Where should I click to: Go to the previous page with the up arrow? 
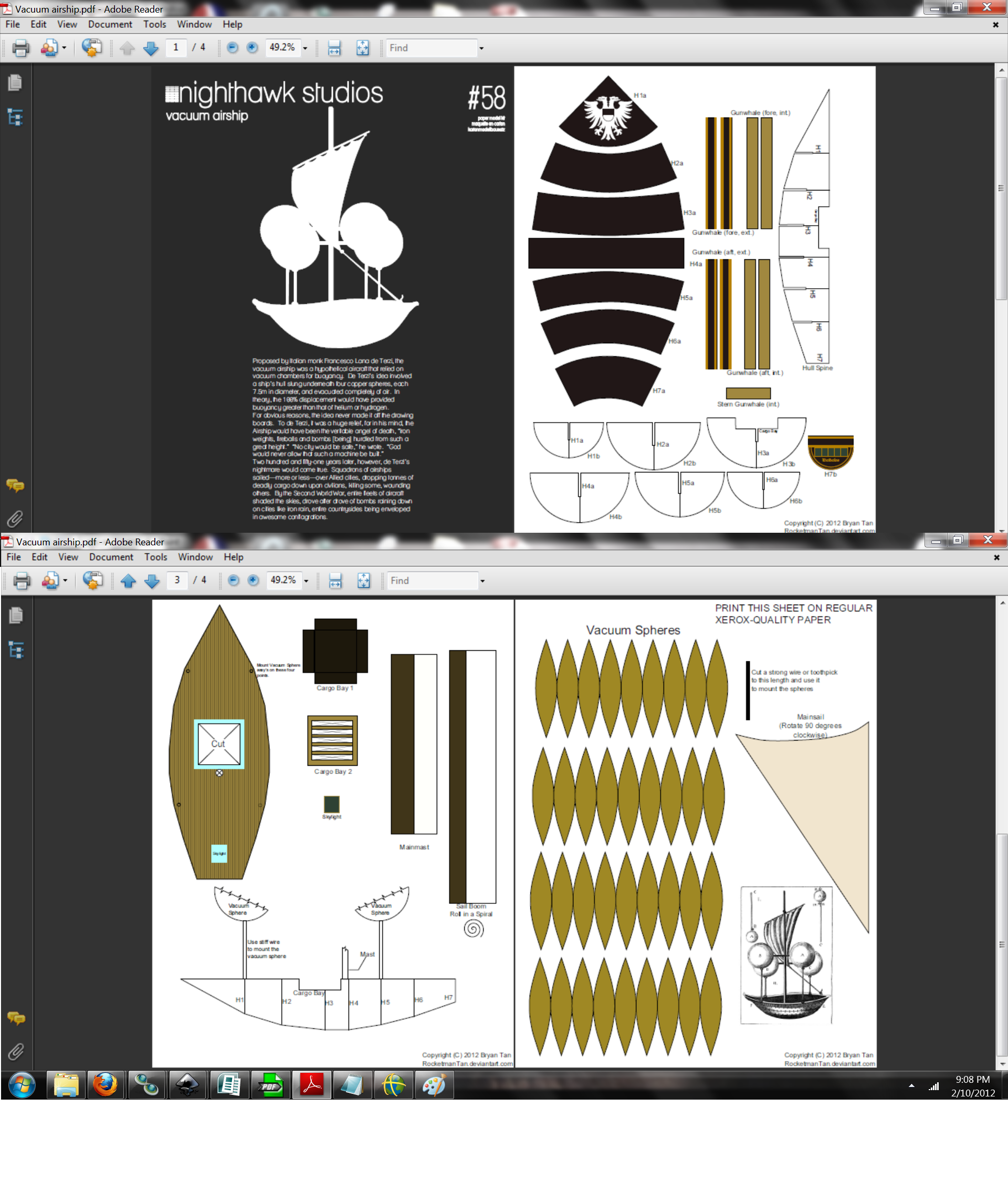[x=127, y=48]
